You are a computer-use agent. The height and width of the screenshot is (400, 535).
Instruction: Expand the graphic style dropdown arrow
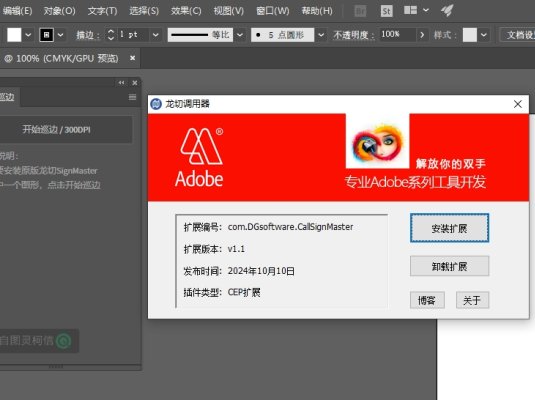tap(483, 35)
